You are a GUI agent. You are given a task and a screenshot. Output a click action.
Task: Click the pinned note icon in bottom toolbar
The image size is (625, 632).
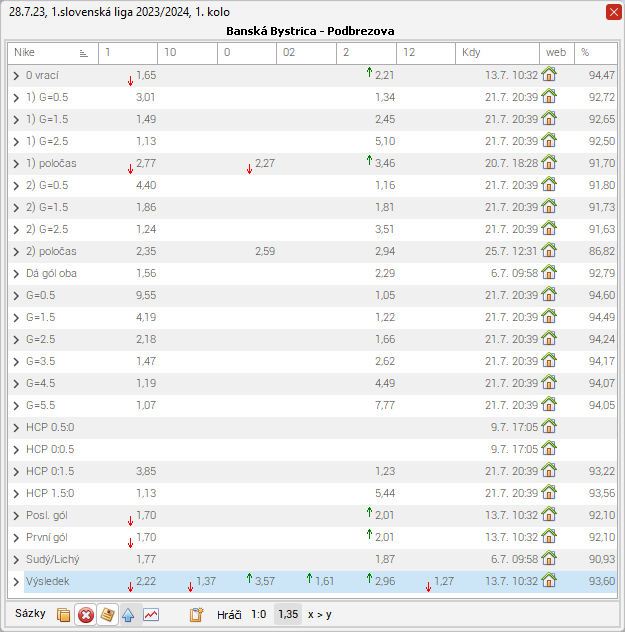107,615
